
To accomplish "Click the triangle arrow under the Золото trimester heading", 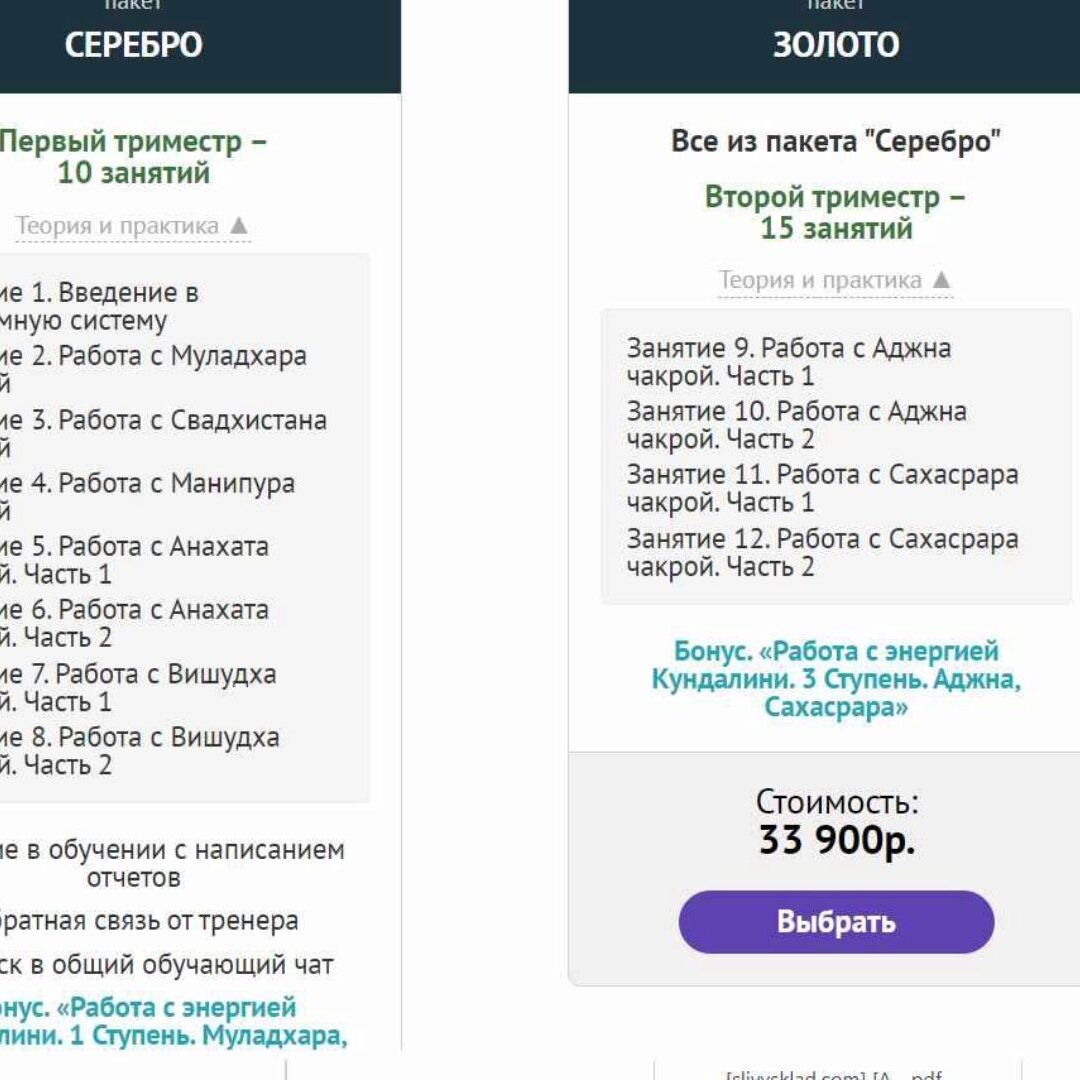I will coord(941,281).
